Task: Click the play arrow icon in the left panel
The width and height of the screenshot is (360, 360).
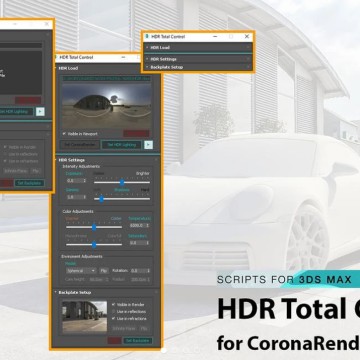Action: click(x=40, y=112)
